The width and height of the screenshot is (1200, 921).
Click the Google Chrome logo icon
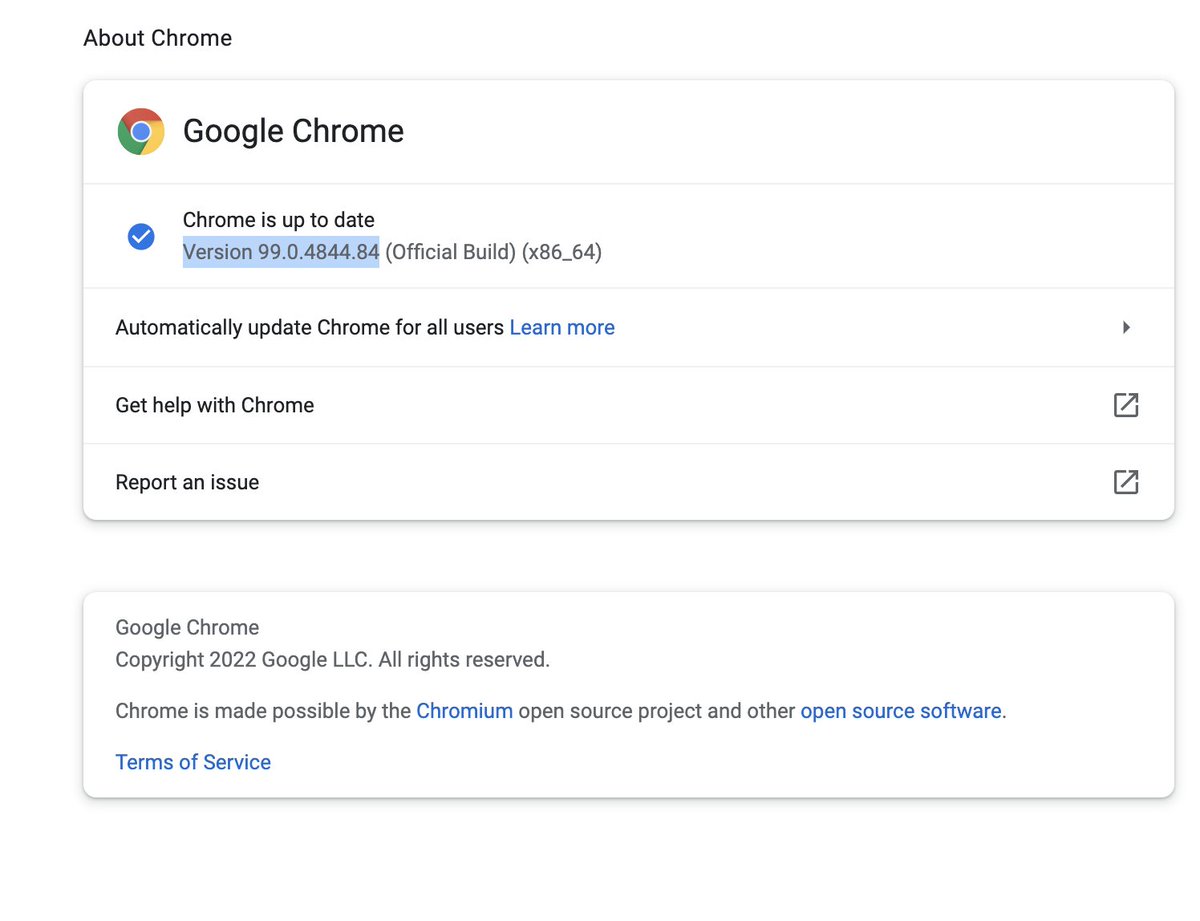[141, 132]
